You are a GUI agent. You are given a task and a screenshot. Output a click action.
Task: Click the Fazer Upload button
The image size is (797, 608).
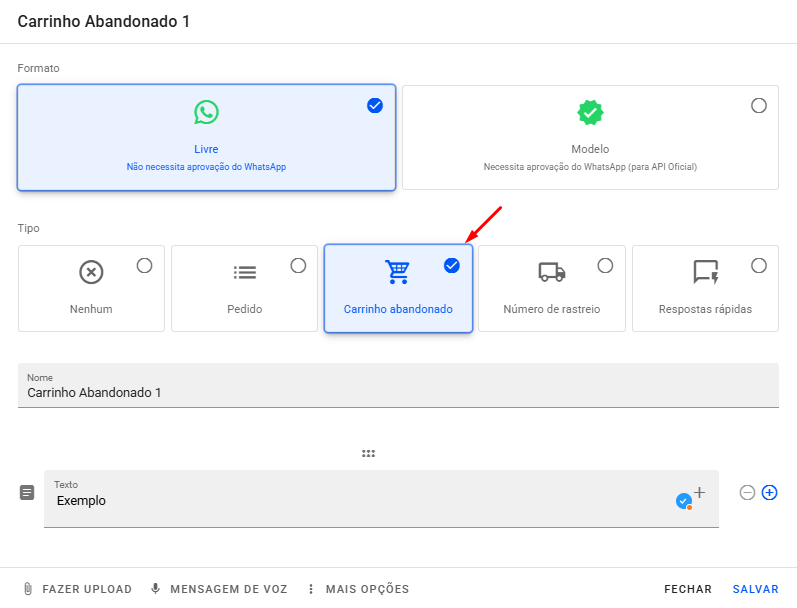78,589
